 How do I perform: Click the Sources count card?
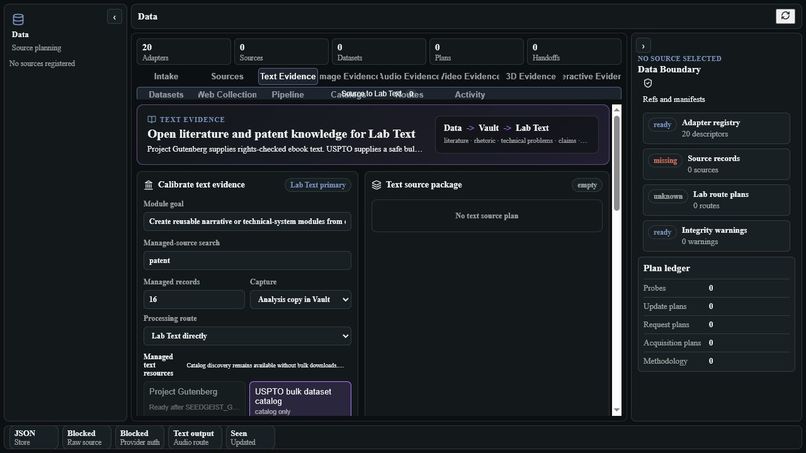[281, 51]
